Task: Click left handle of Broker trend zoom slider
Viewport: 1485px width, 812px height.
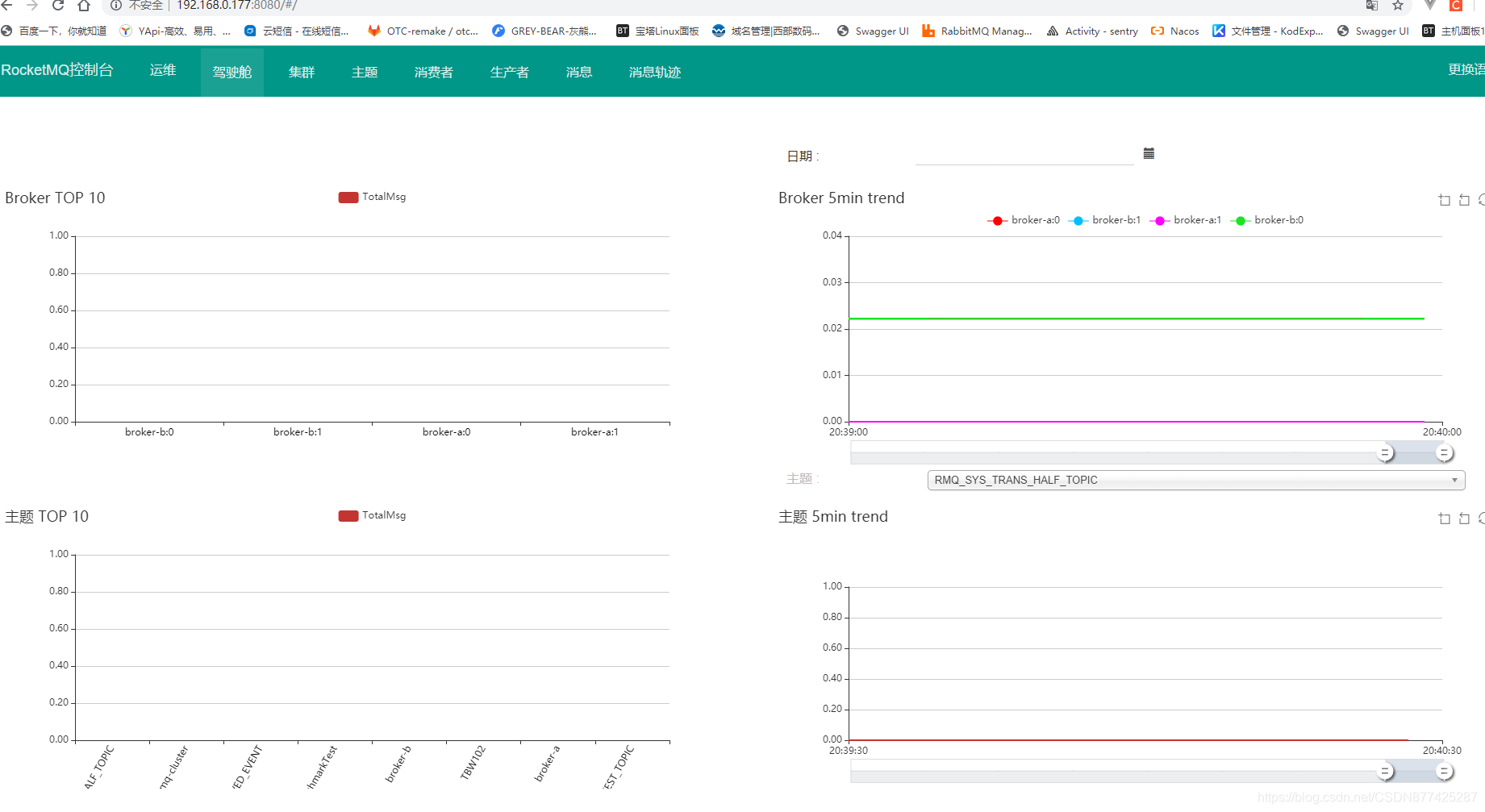Action: coord(1385,453)
